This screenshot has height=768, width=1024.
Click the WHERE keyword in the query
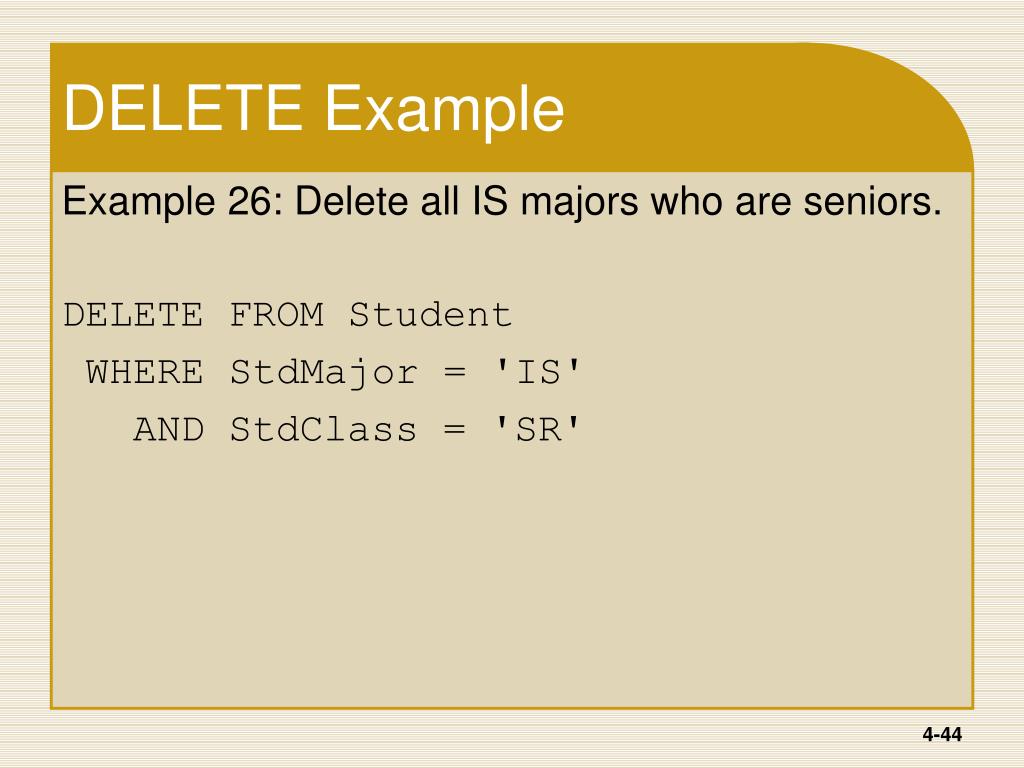point(144,372)
